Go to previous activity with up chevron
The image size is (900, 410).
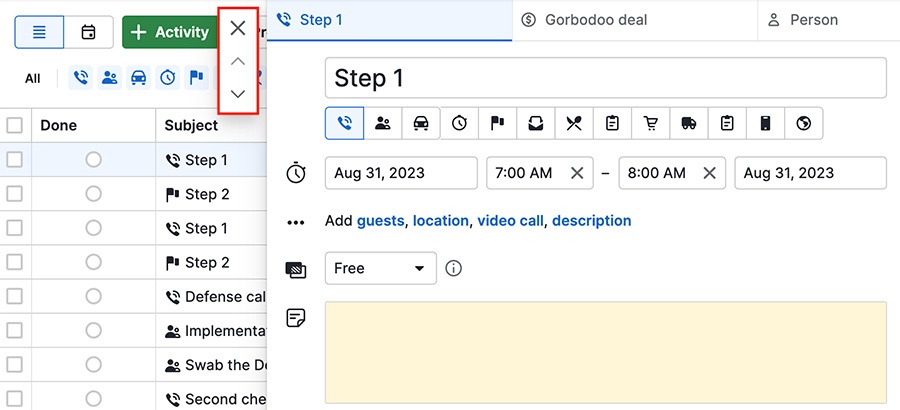(x=237, y=62)
